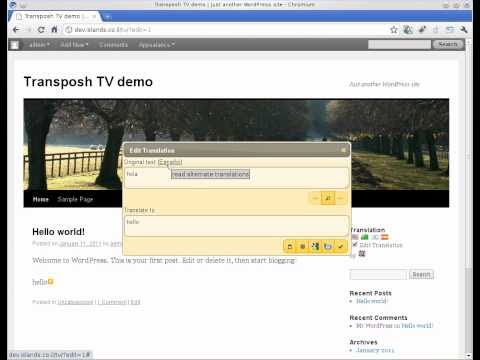Viewport: 480px width, 360px height.
Task: Open January 2011 archive link
Action: [375, 350]
